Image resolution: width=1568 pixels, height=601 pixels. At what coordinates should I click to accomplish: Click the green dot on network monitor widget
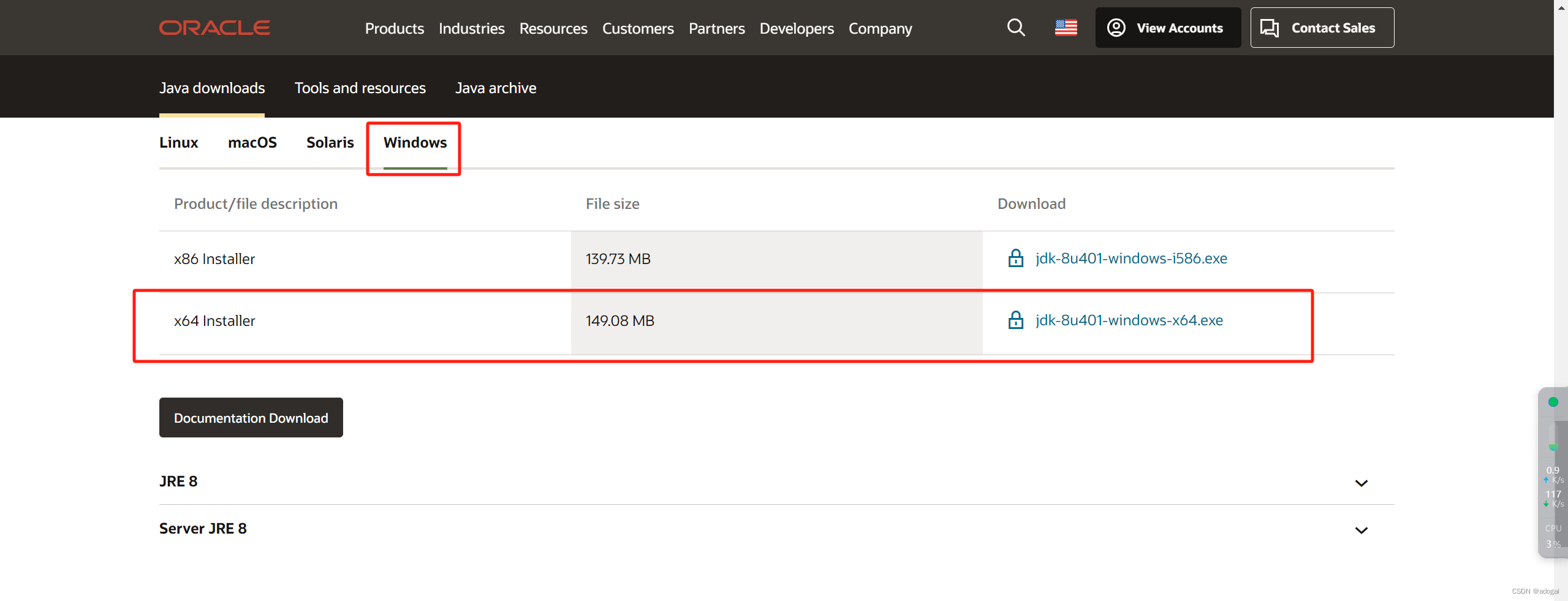coord(1553,402)
